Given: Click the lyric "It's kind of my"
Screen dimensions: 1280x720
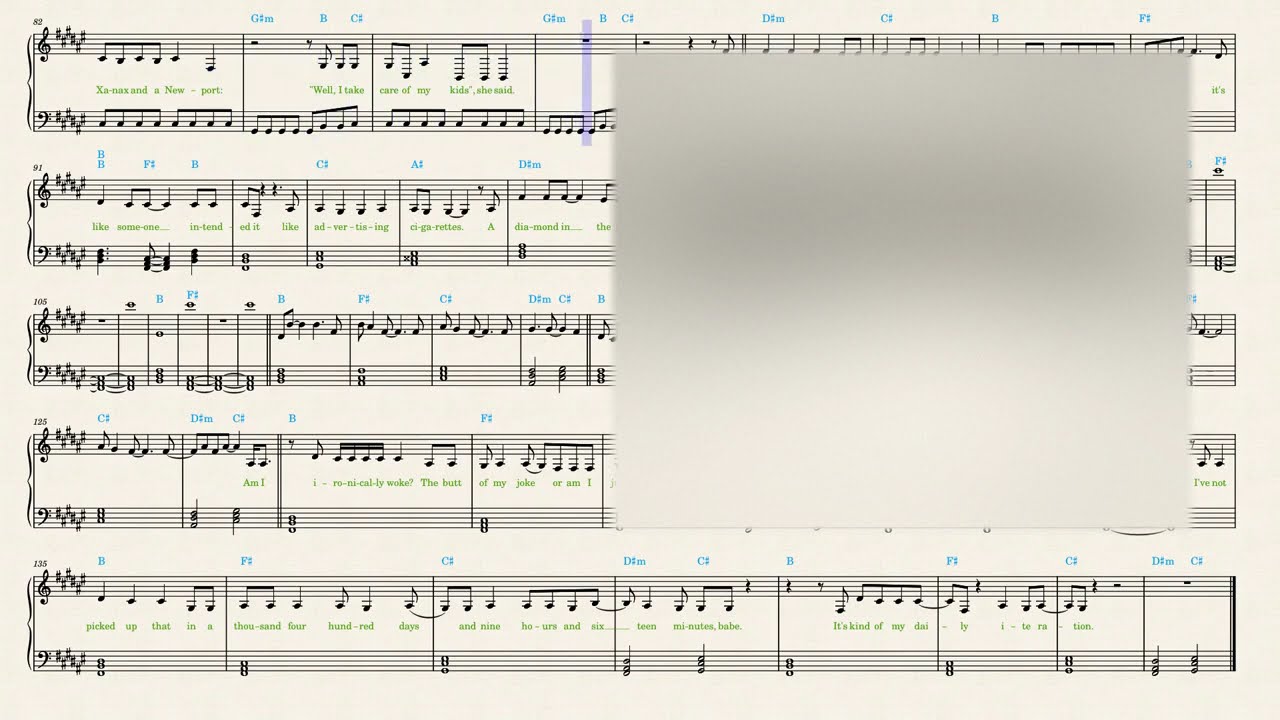Looking at the screenshot, I should [870, 626].
